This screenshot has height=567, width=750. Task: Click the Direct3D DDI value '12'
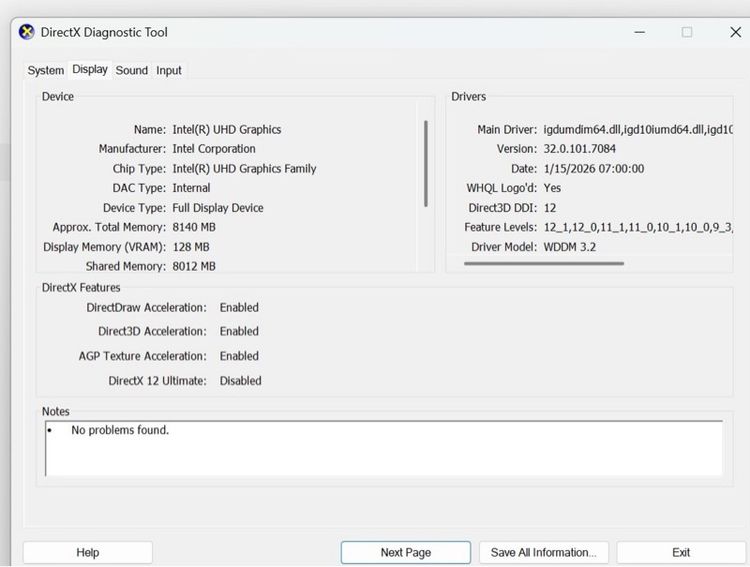(x=550, y=208)
